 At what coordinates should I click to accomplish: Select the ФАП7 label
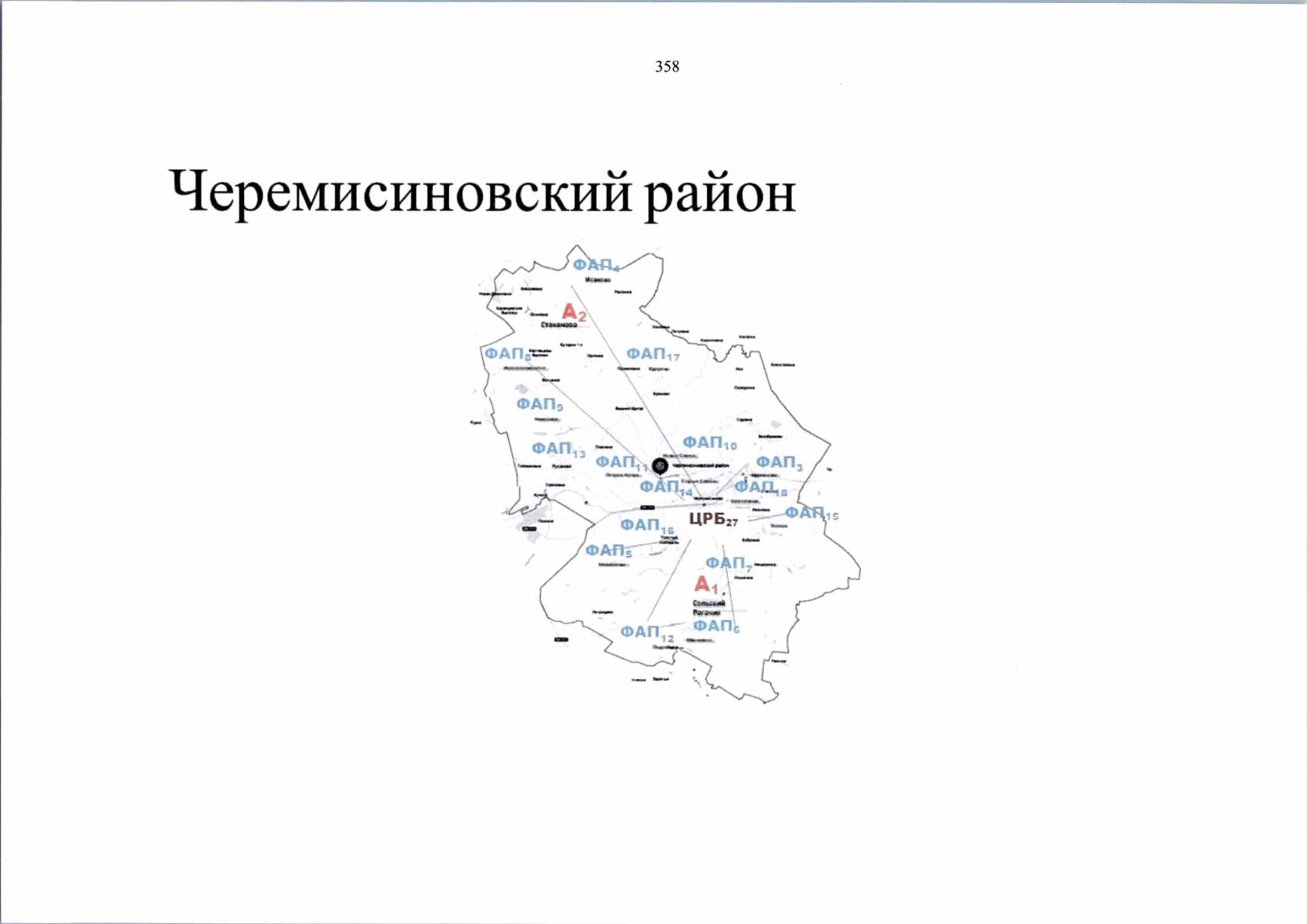tap(729, 564)
